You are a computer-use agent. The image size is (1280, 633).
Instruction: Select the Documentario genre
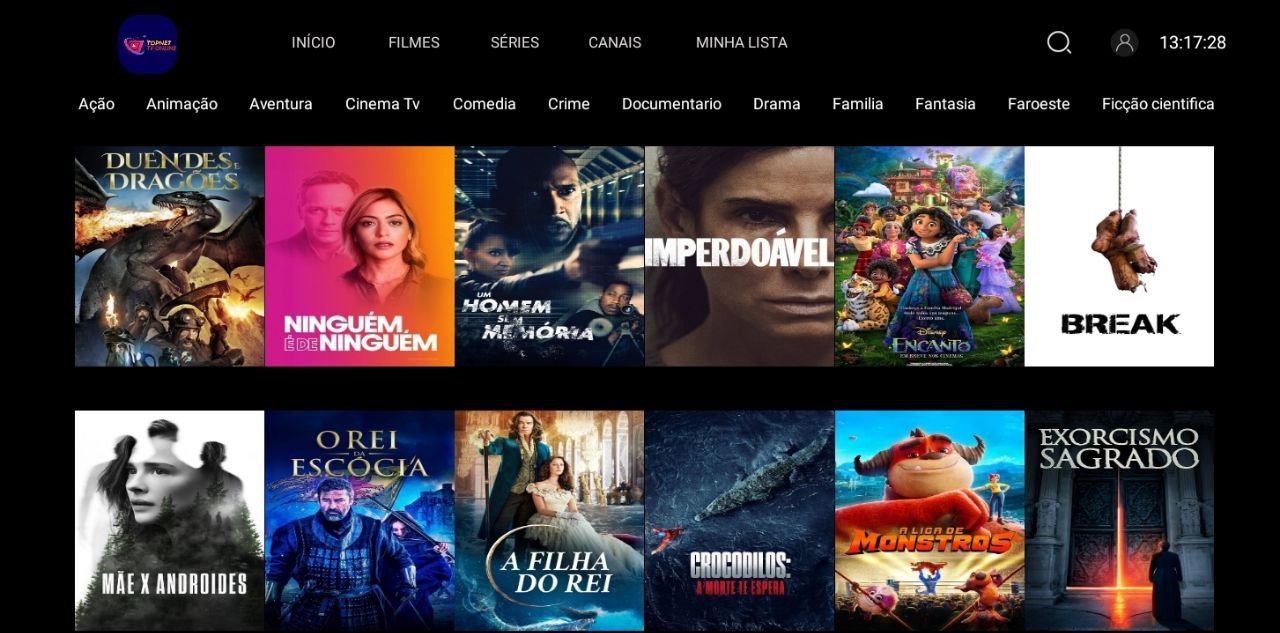[671, 104]
